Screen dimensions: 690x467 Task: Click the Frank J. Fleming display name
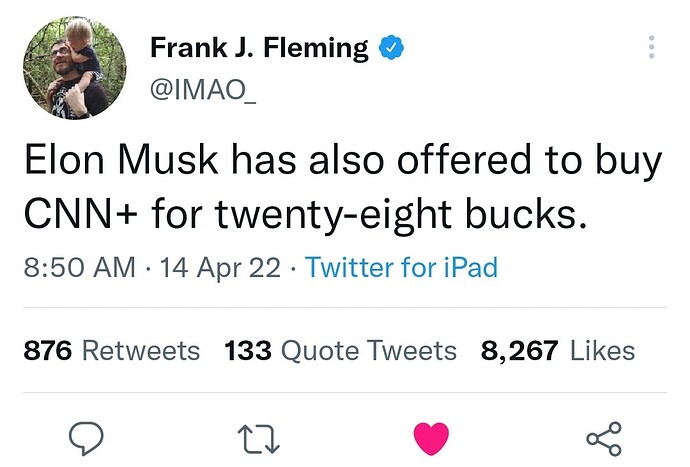click(260, 48)
